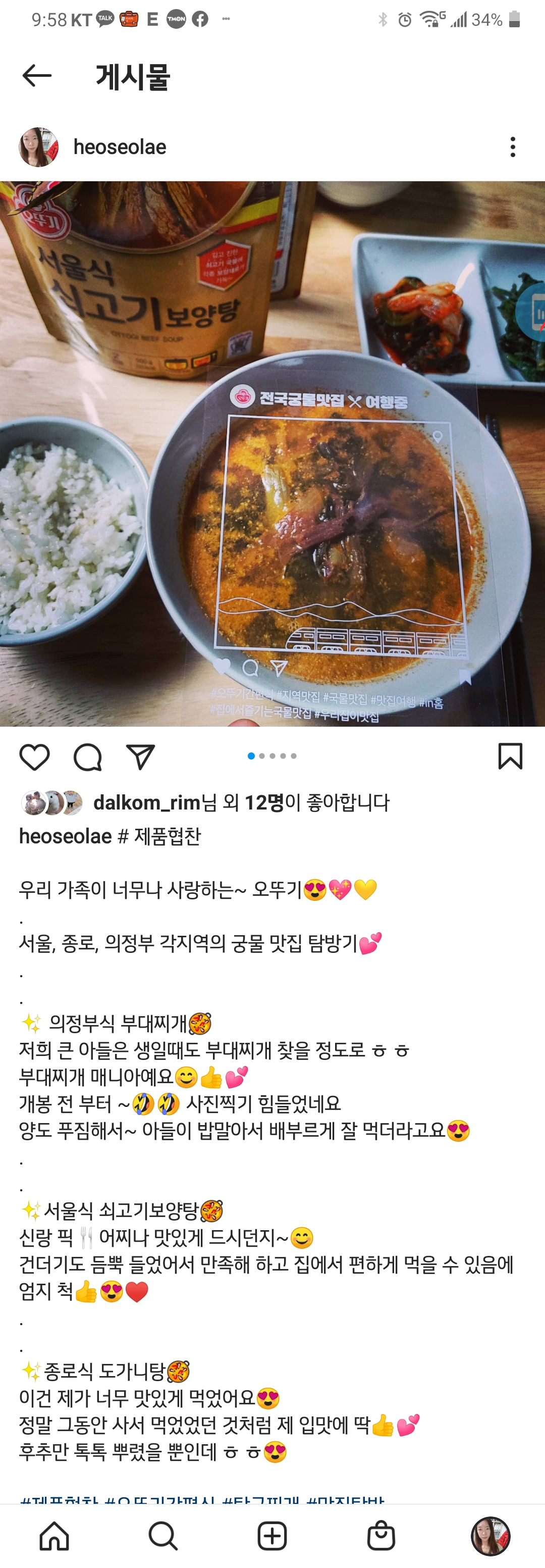This screenshot has width=545, height=1568.
Task: Go to the Home tab
Action: coord(54,1535)
